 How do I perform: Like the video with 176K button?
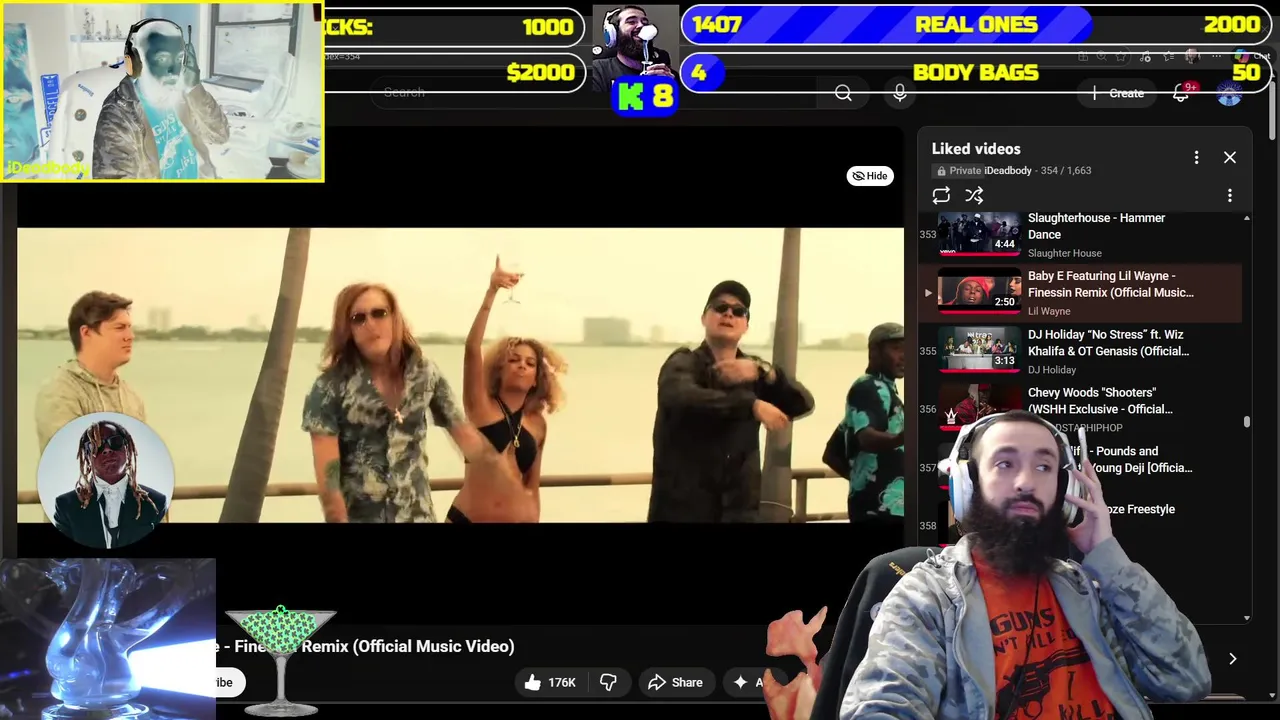pyautogui.click(x=551, y=682)
